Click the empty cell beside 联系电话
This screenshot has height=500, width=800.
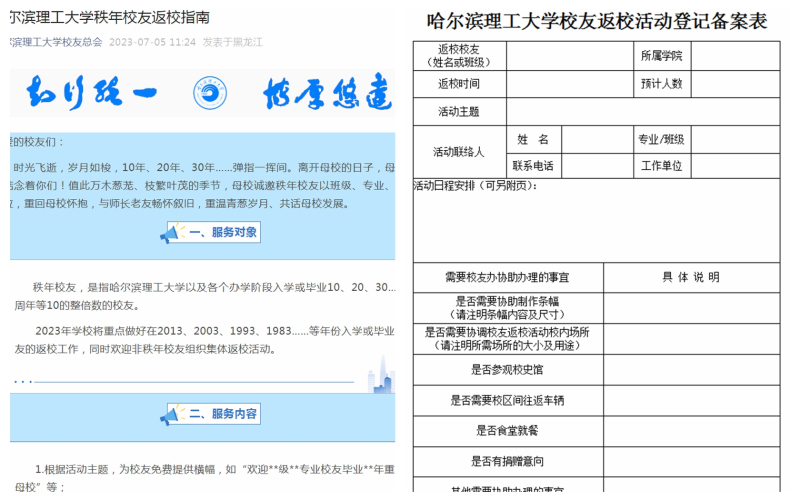(596, 166)
